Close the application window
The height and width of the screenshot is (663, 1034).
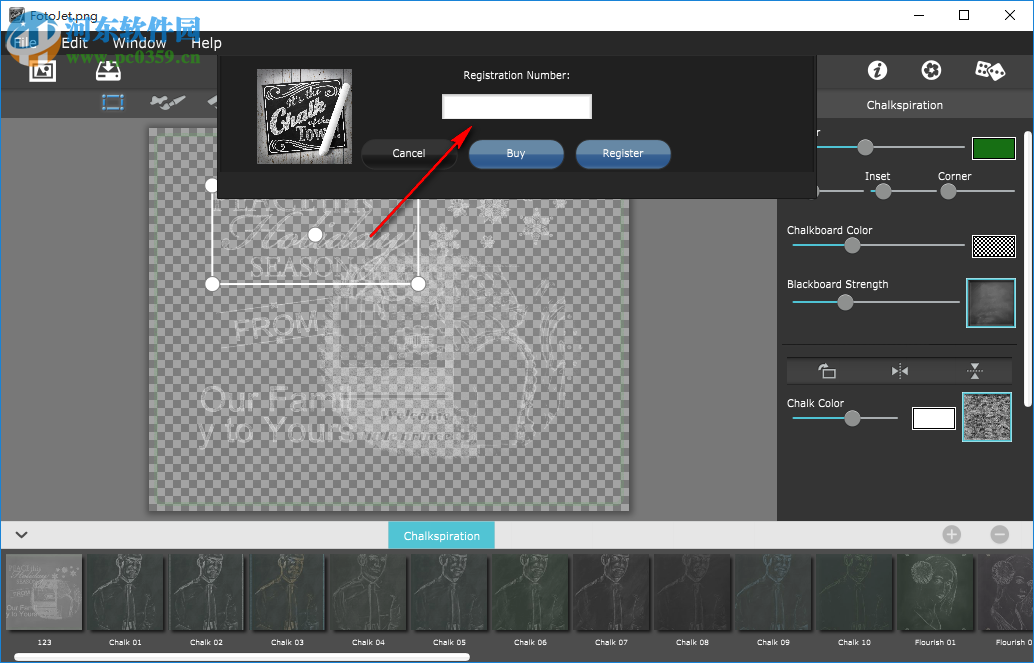[x=1010, y=15]
